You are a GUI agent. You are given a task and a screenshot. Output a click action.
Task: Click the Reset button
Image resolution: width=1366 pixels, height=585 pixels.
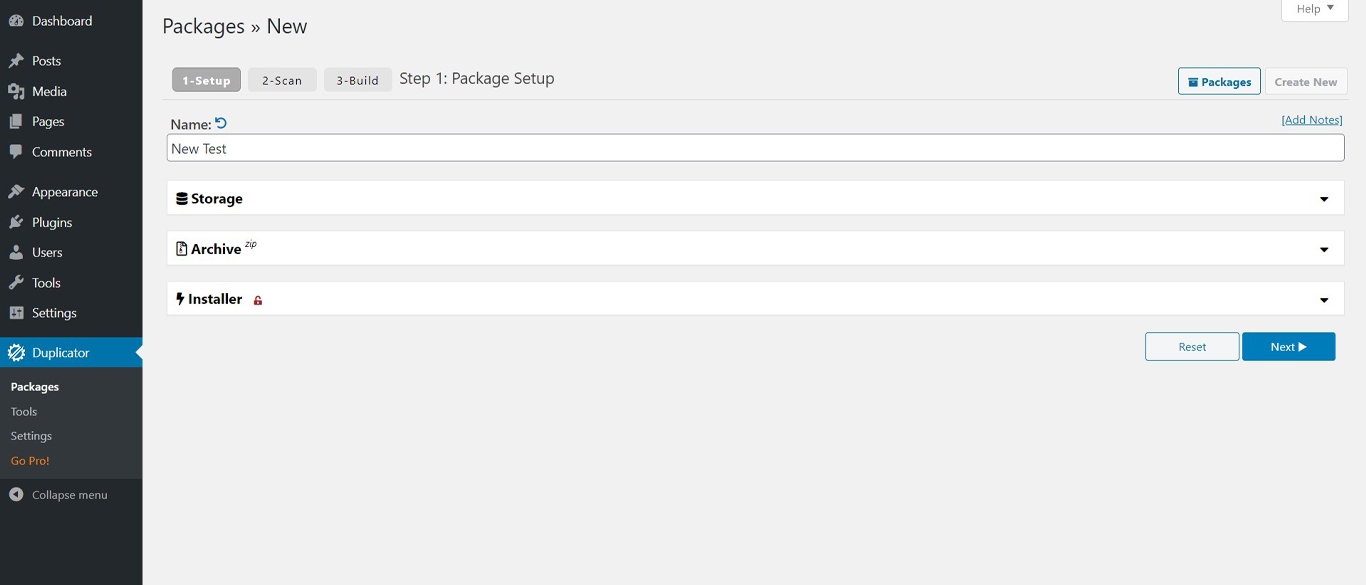(1192, 346)
